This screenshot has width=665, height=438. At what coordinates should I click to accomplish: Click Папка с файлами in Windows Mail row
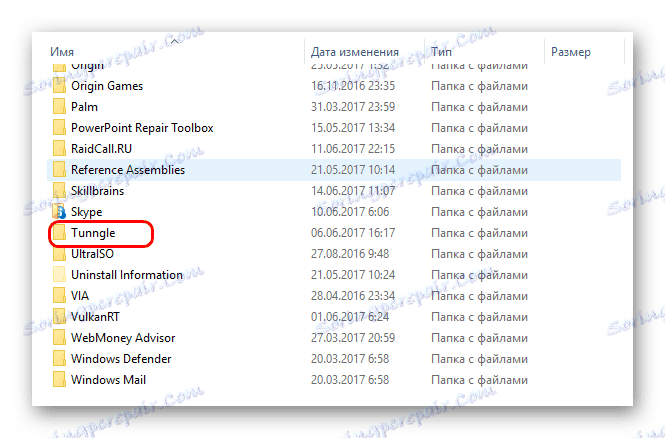click(x=479, y=379)
